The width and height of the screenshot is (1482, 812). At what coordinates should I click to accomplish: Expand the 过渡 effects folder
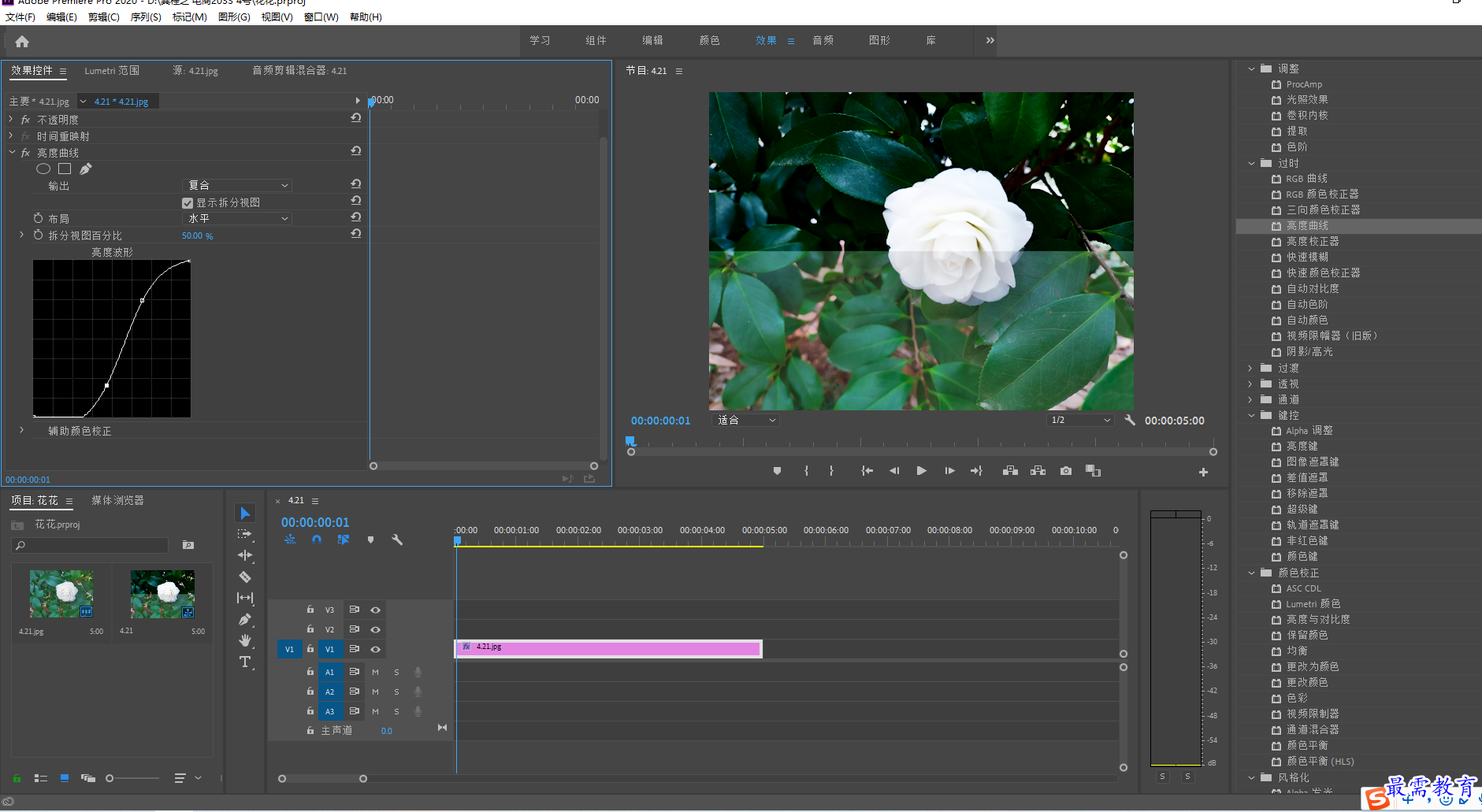(x=1251, y=368)
